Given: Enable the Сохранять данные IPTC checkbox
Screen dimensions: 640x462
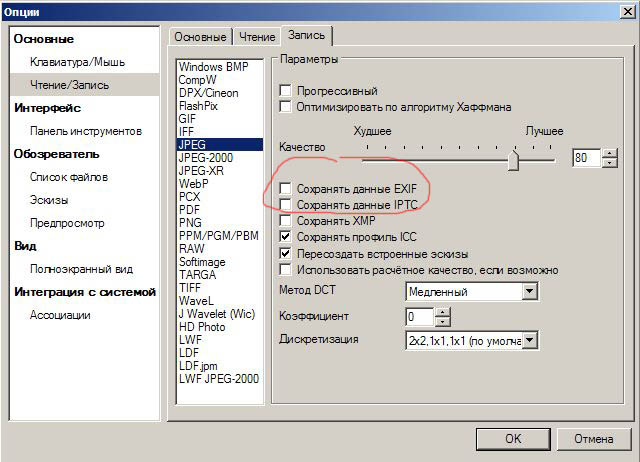Looking at the screenshot, I should coord(287,204).
